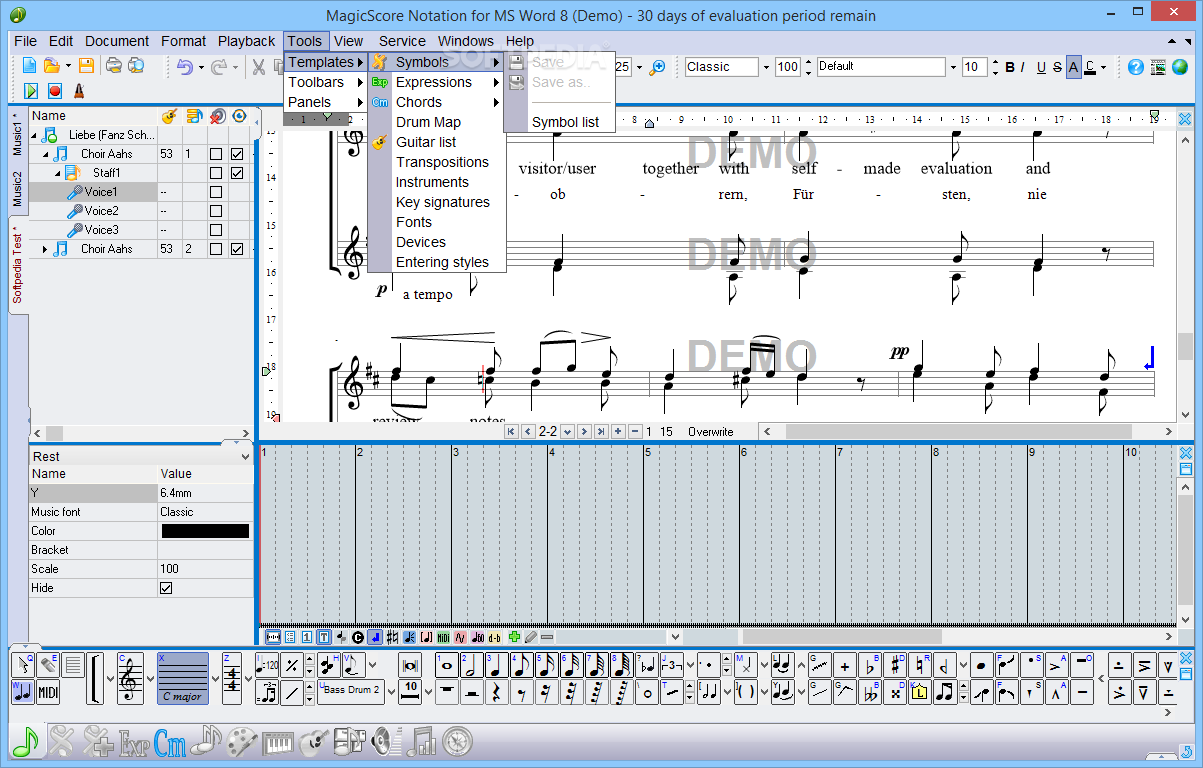Open the zoom 100 dropdown
This screenshot has width=1203, height=768.
point(788,67)
